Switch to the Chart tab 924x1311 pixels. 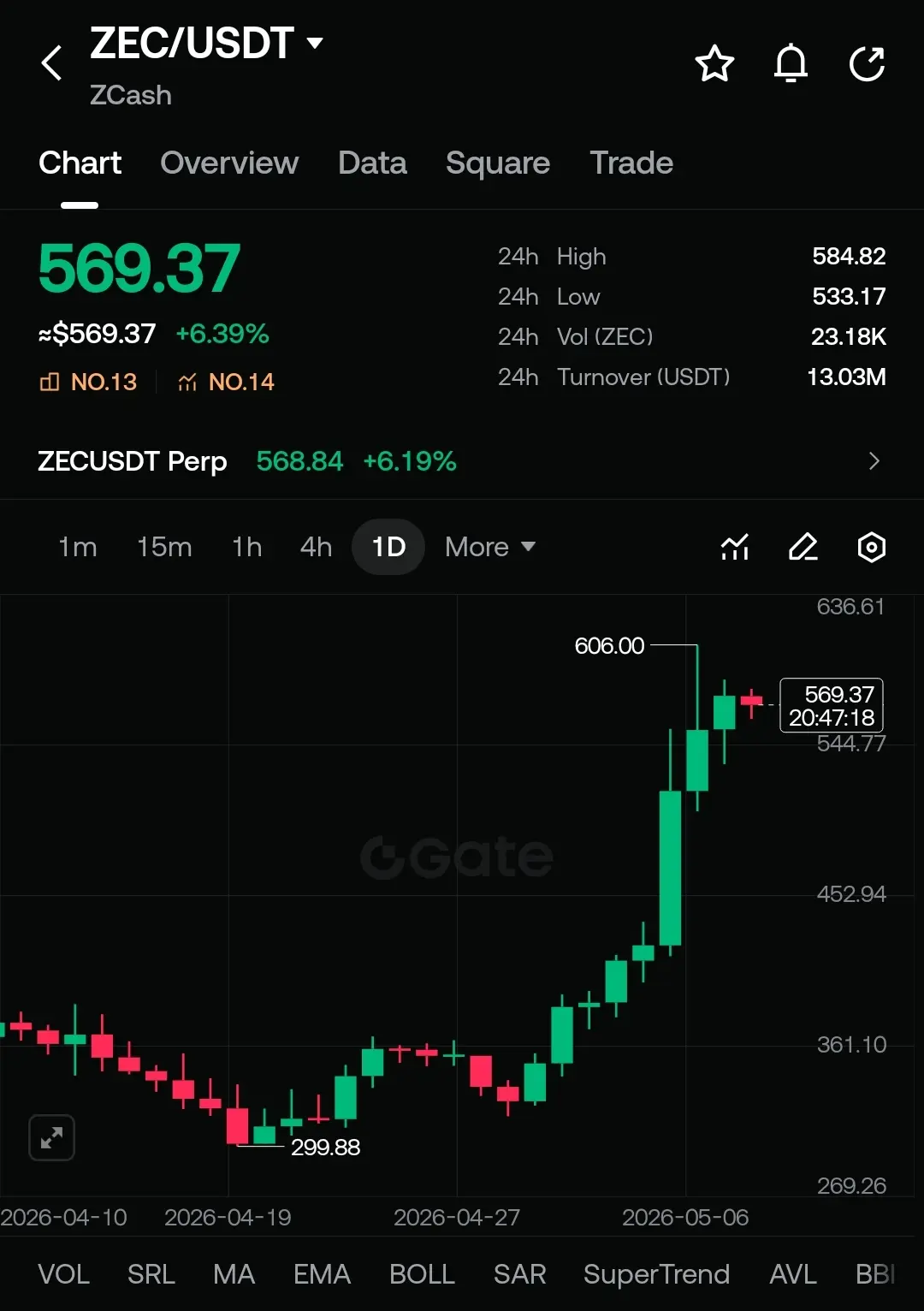pos(80,163)
